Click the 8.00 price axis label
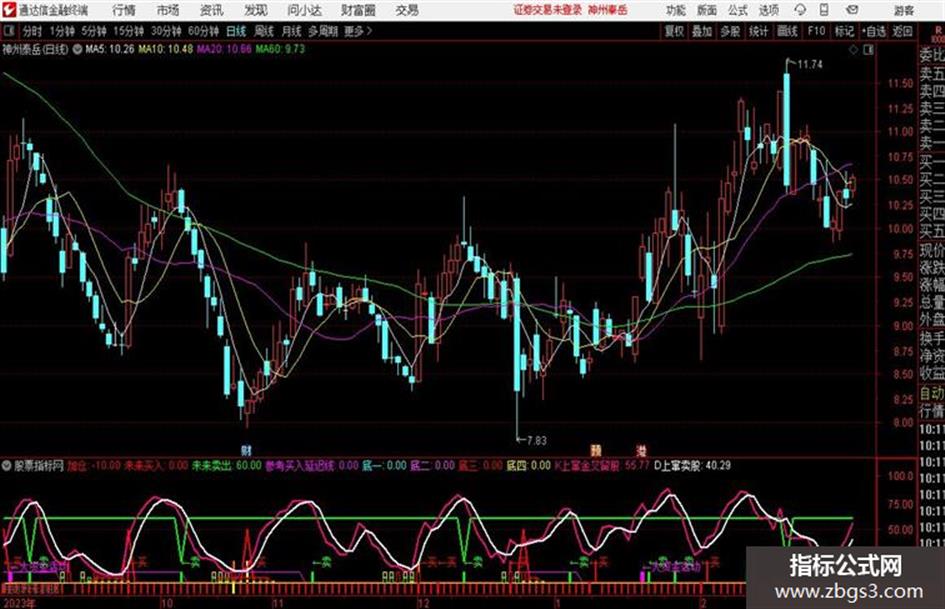Image resolution: width=945 pixels, height=609 pixels. (x=903, y=423)
